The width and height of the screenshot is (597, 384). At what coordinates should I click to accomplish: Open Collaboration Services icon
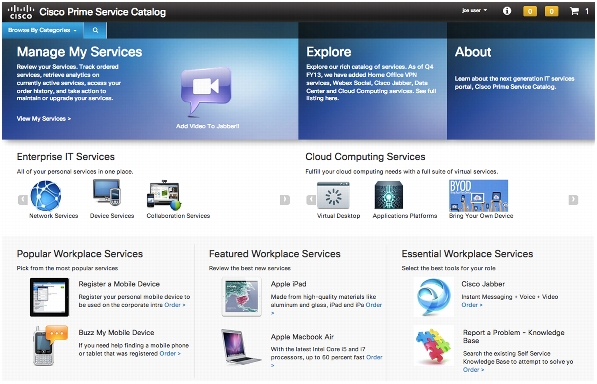(164, 194)
